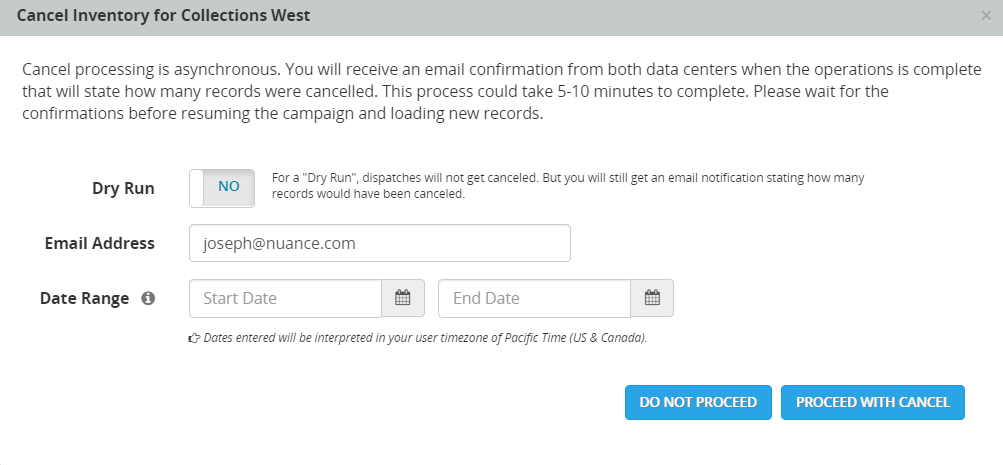Click the Dry Run switch's white knob
Screen dimensions: 1003x465
point(197,188)
